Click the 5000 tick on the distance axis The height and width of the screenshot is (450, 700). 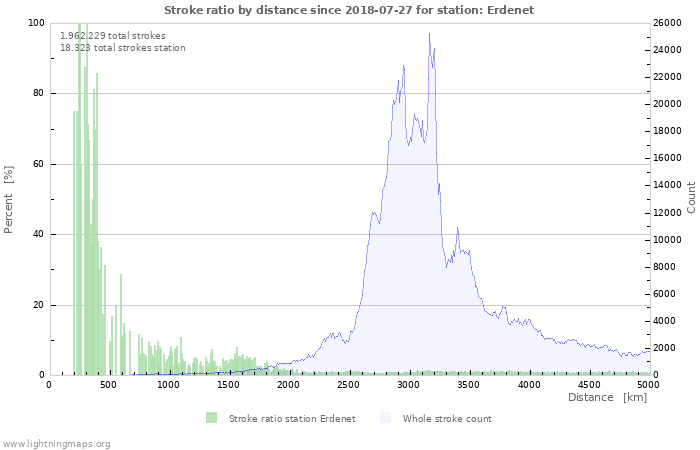648,384
